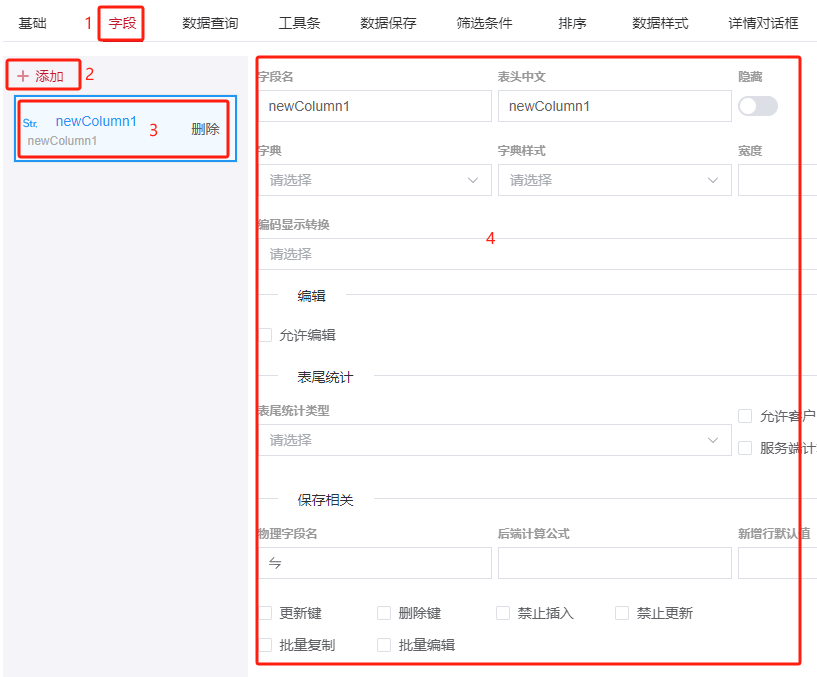Open the 字典 dropdown

(x=375, y=180)
